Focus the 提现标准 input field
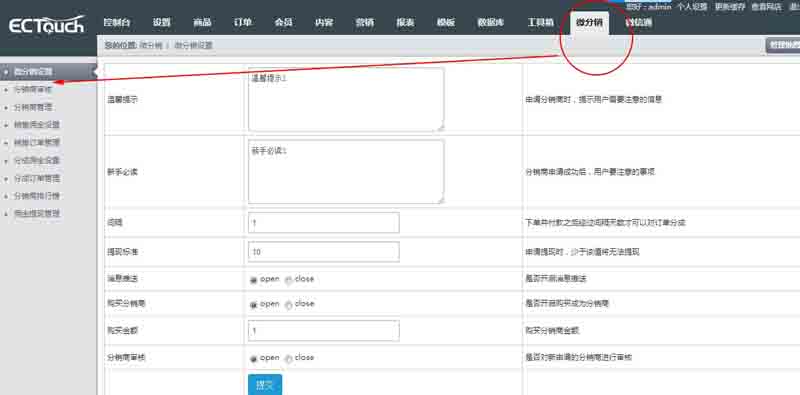800x395 pixels. tap(323, 252)
